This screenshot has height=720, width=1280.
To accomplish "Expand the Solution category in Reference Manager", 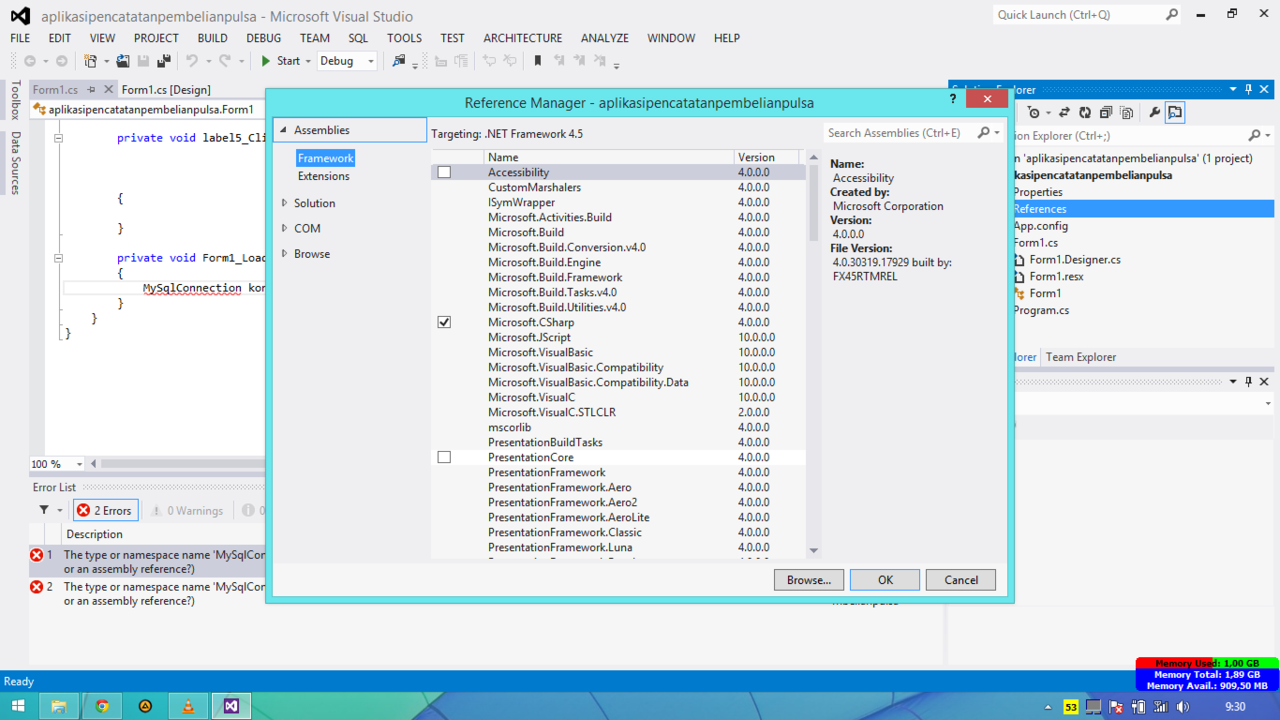I will click(284, 203).
